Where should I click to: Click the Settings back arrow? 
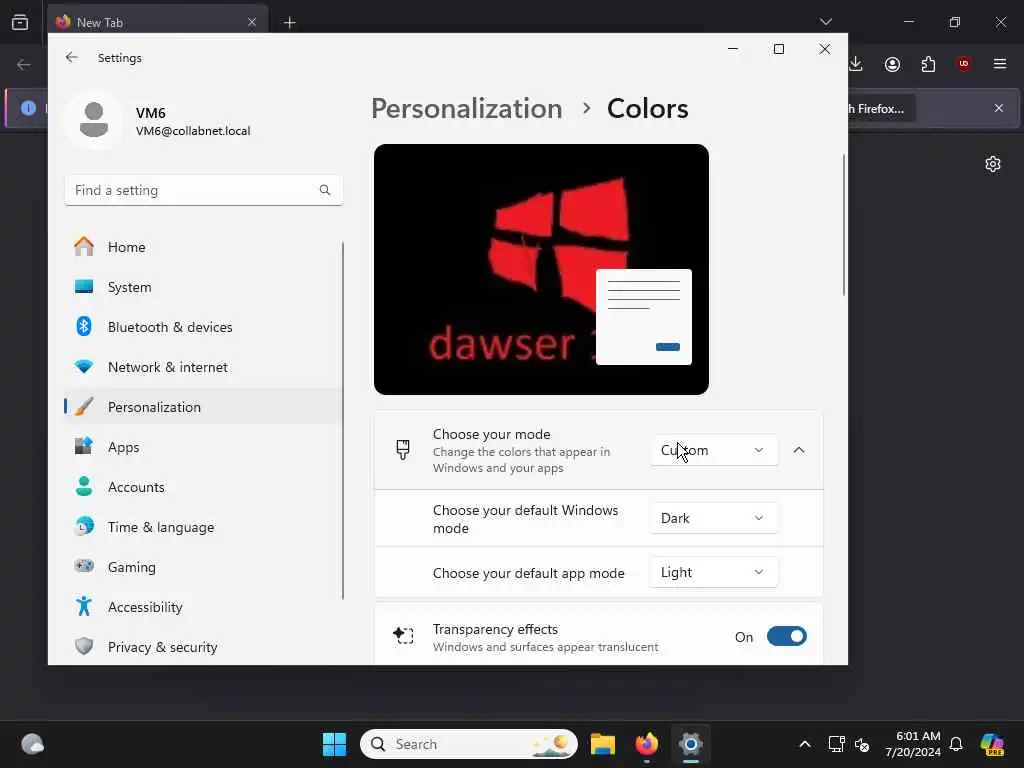71,57
